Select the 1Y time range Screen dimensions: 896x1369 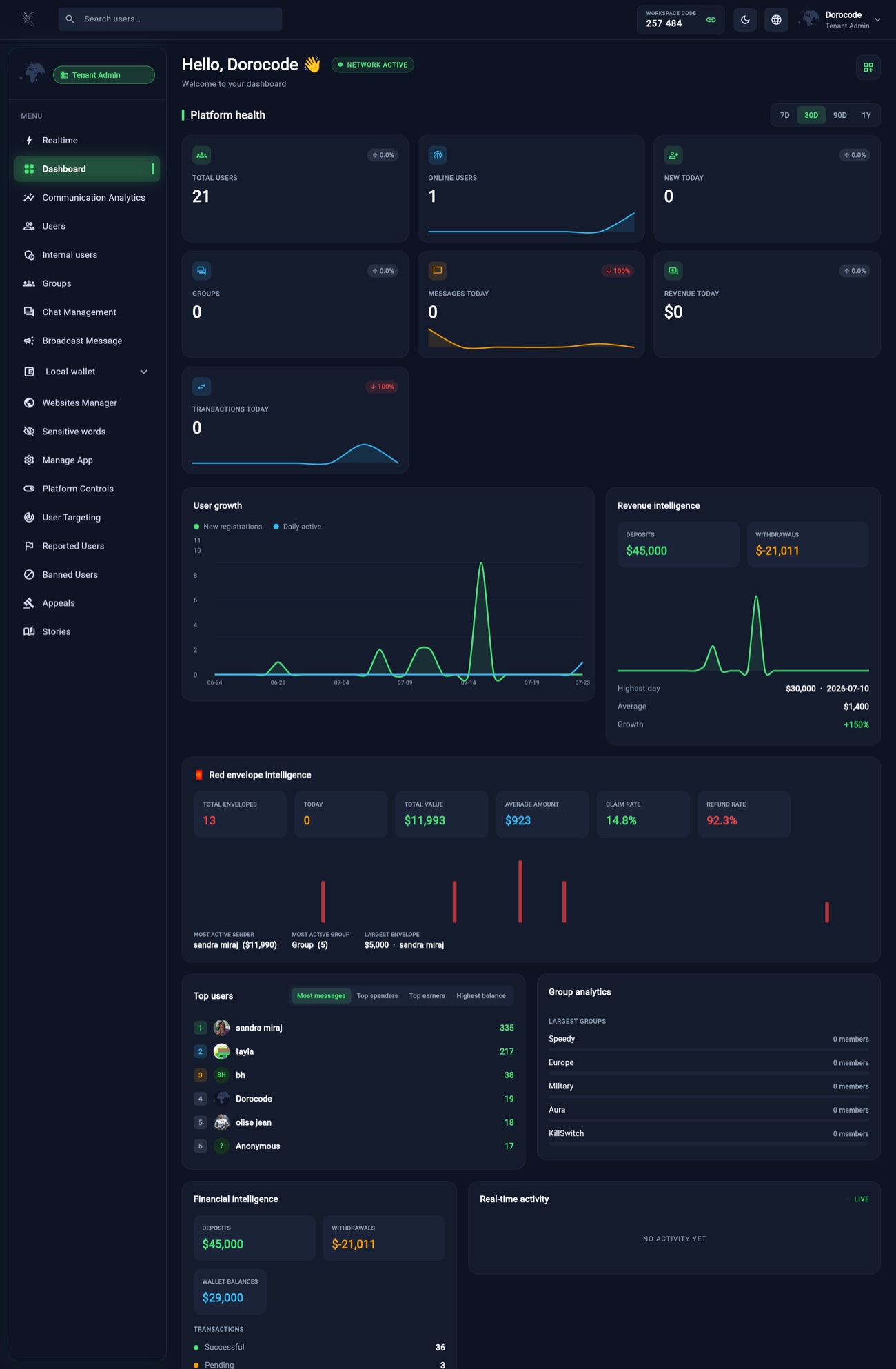point(866,115)
